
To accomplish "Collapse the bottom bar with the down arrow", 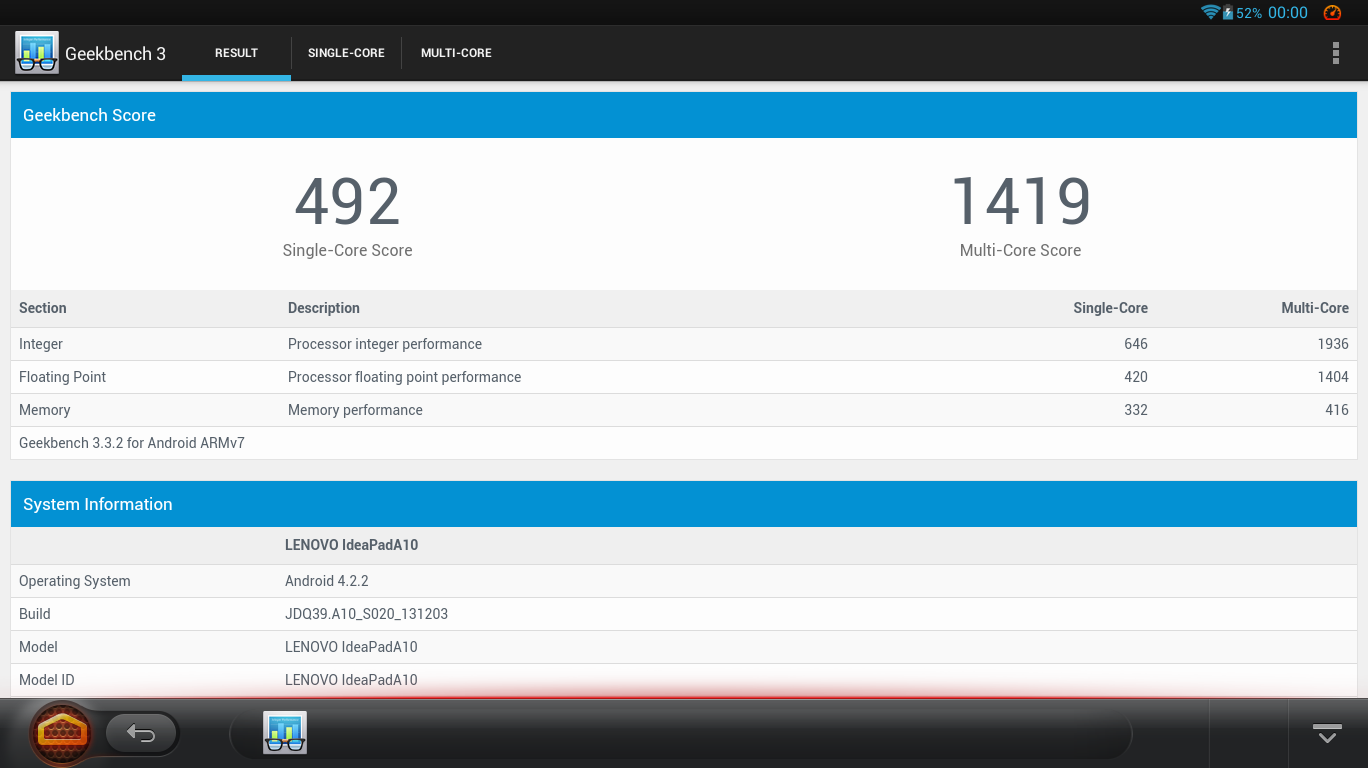I will click(1327, 734).
